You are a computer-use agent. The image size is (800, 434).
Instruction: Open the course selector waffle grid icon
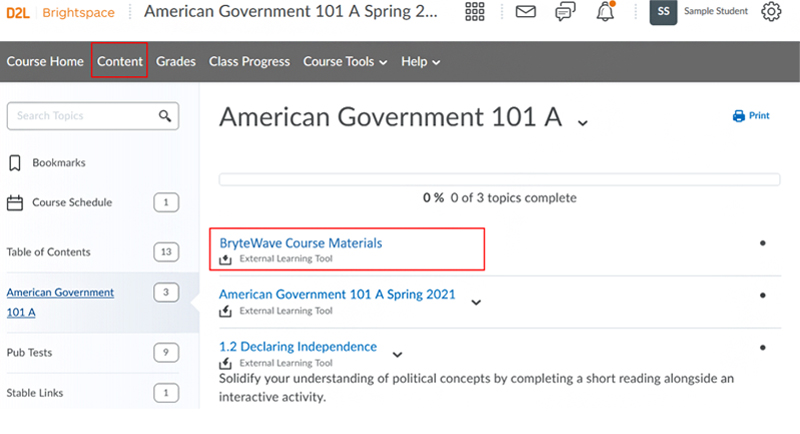tap(474, 11)
